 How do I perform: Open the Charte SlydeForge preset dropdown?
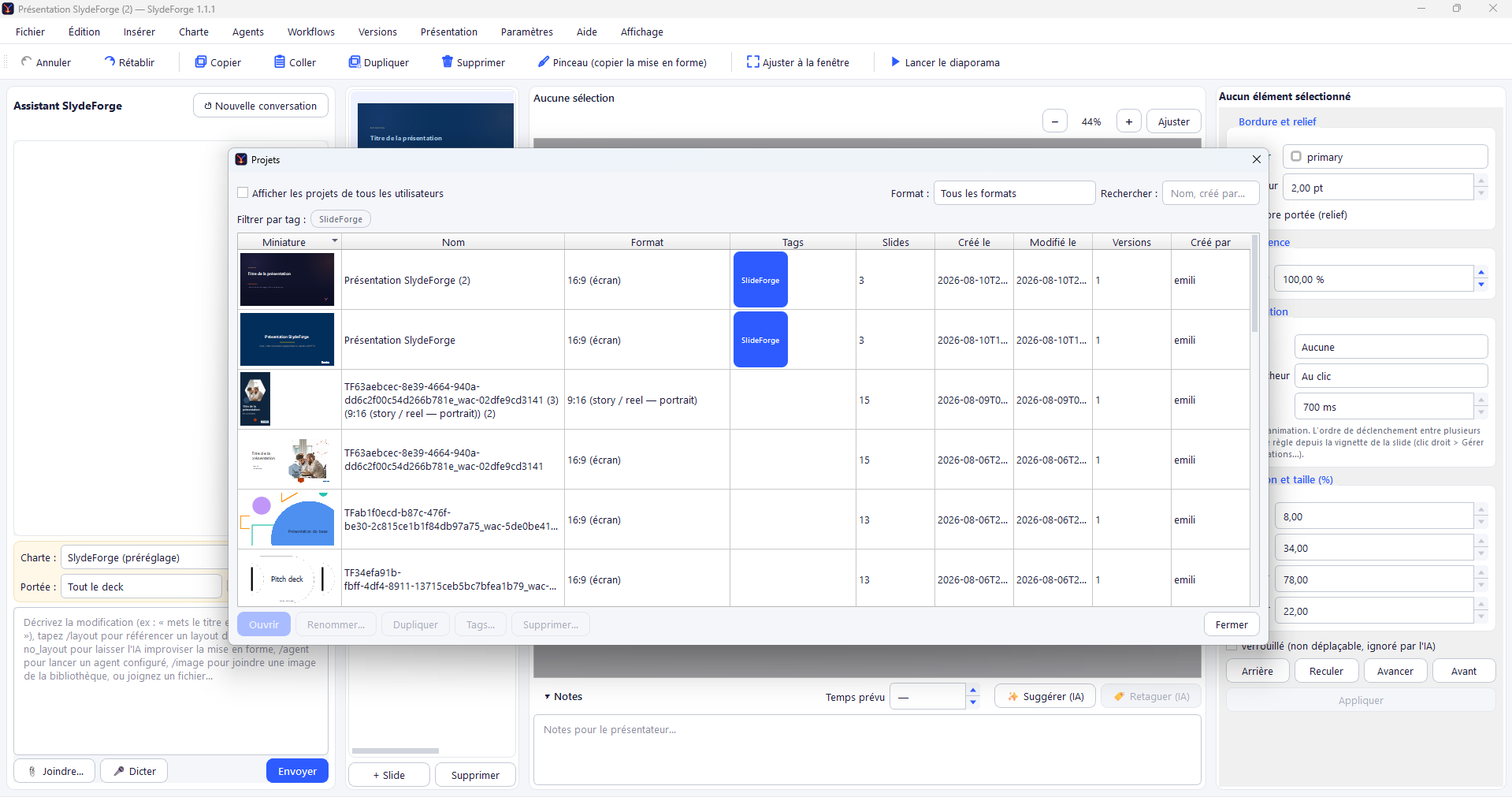(146, 557)
